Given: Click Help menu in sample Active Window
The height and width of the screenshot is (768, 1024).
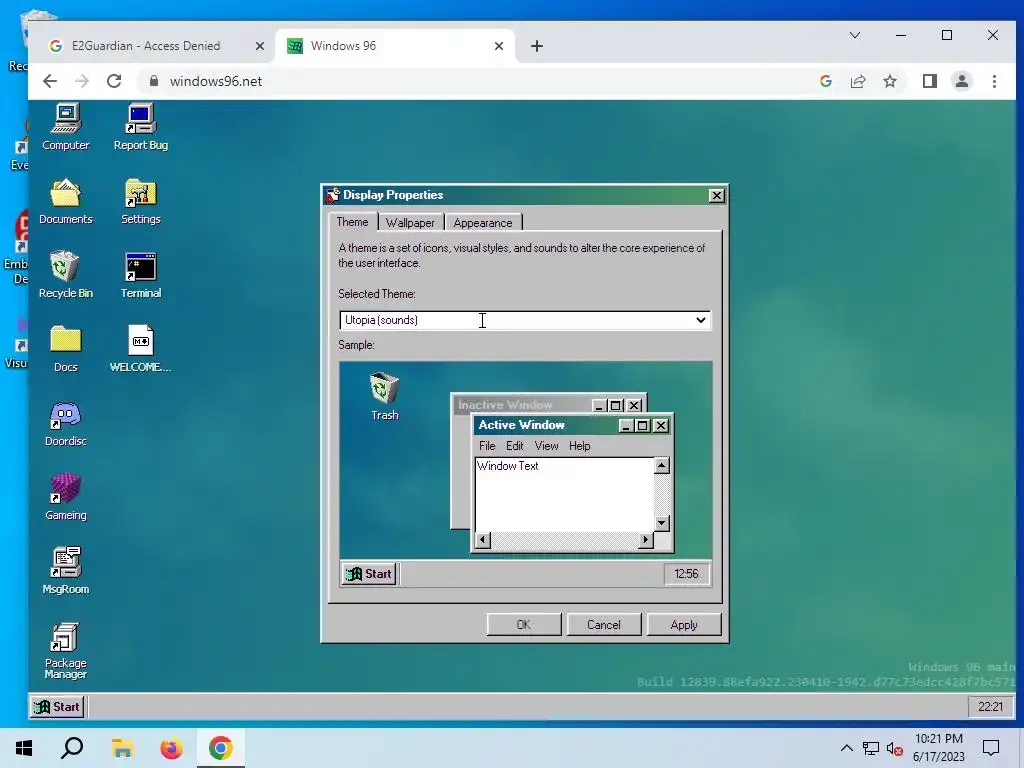Looking at the screenshot, I should coord(579,446).
